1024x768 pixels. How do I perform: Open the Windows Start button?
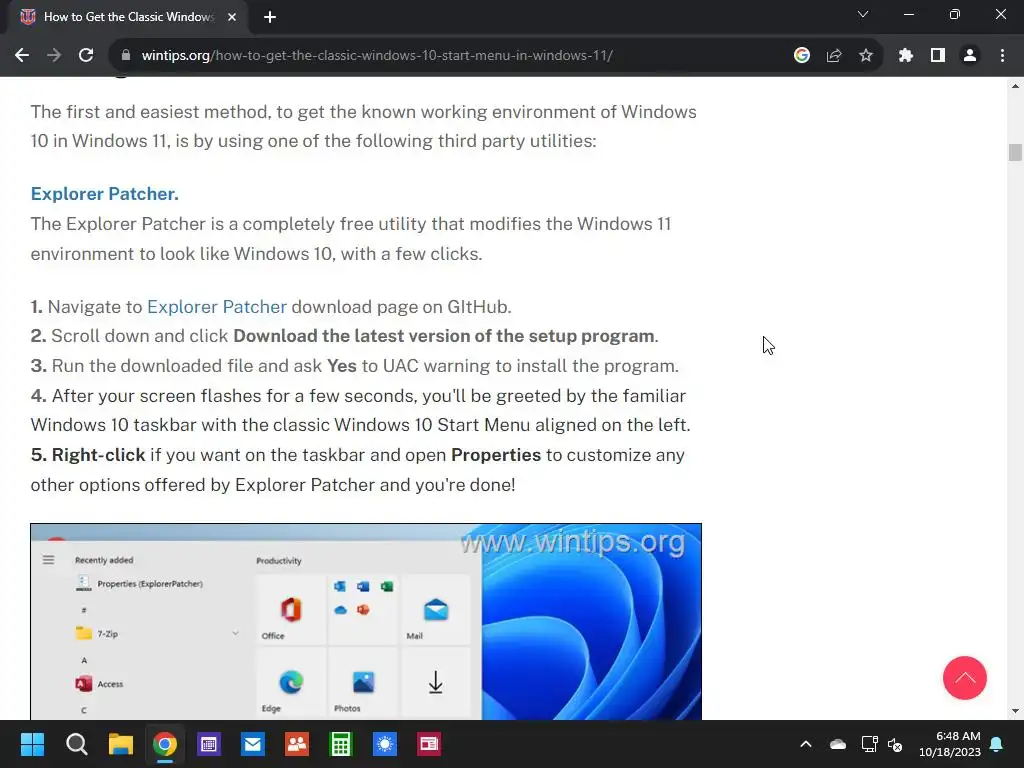coord(32,744)
